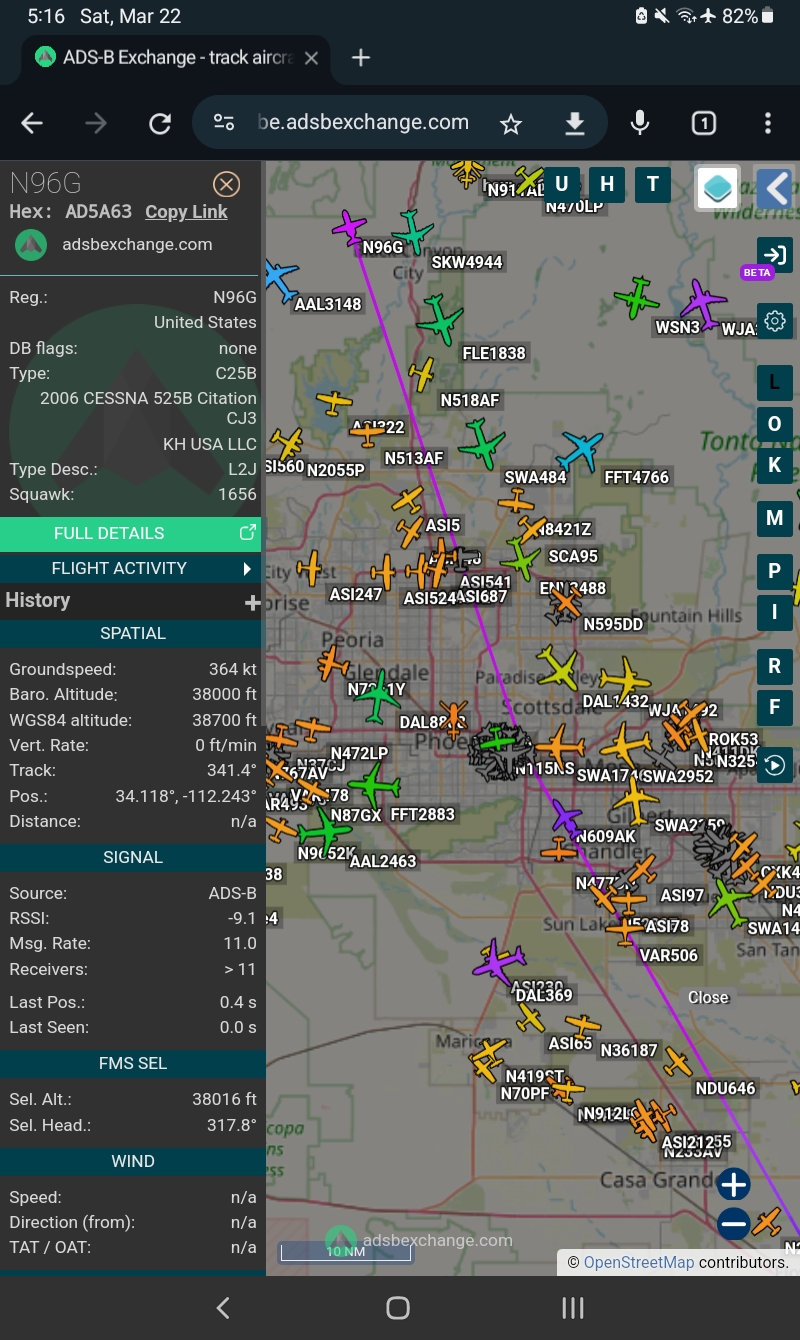800x1340 pixels.
Task: Bookmark page with star icon
Action: [x=511, y=124]
